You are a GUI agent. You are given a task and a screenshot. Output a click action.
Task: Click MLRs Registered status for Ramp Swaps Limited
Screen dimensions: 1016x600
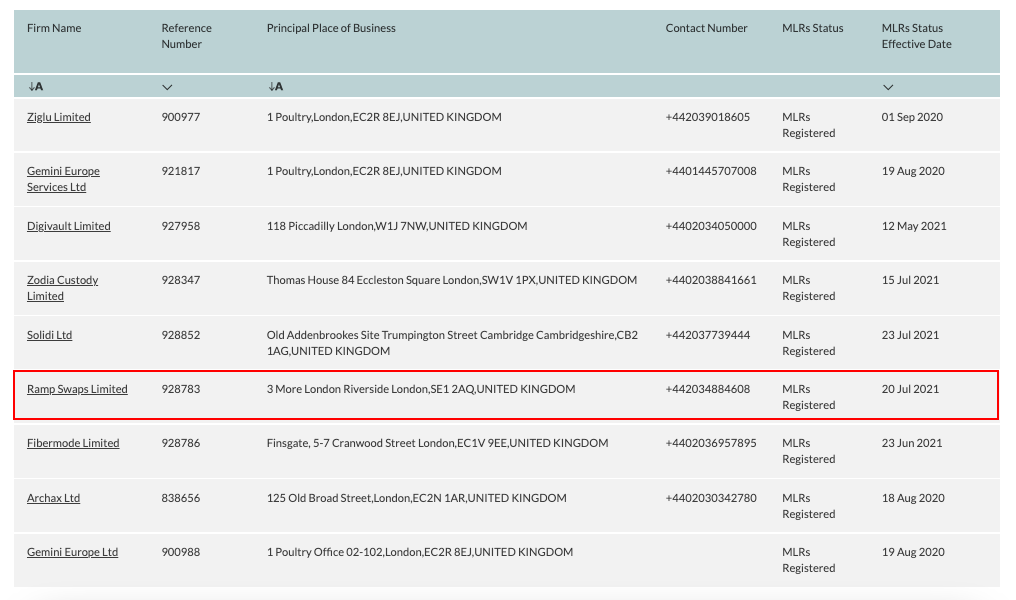(x=809, y=397)
